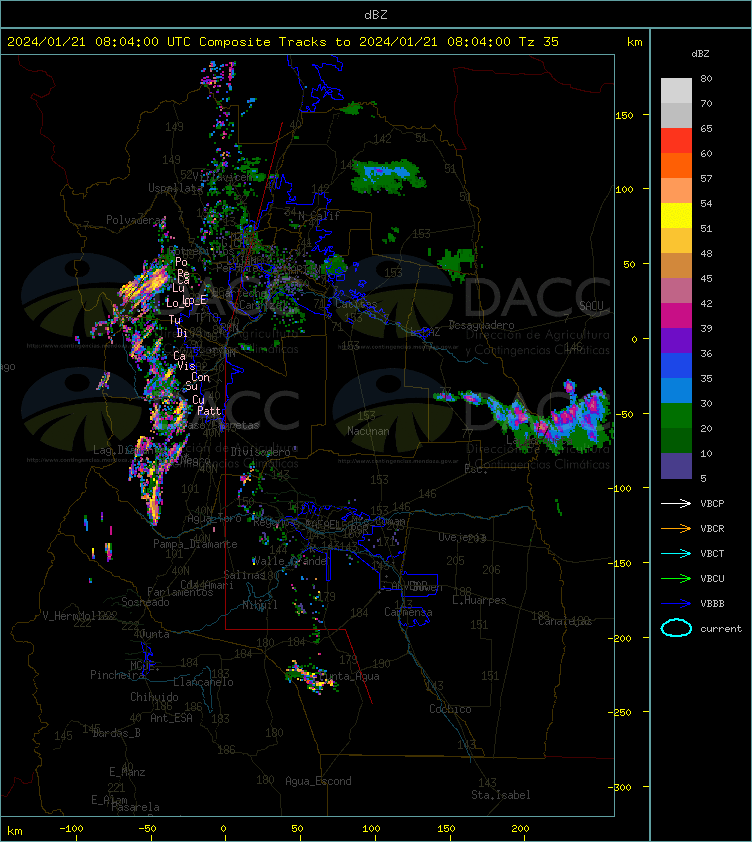This screenshot has height=842, width=752.
Task: Pick the slate purple bottom swatch of scale
Action: [x=676, y=466]
